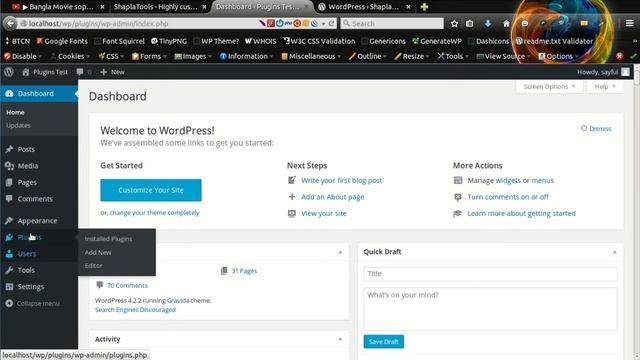Image resolution: width=640 pixels, height=360 pixels.
Task: Choose Installed Plugins from flyout menu
Action: [108, 239]
